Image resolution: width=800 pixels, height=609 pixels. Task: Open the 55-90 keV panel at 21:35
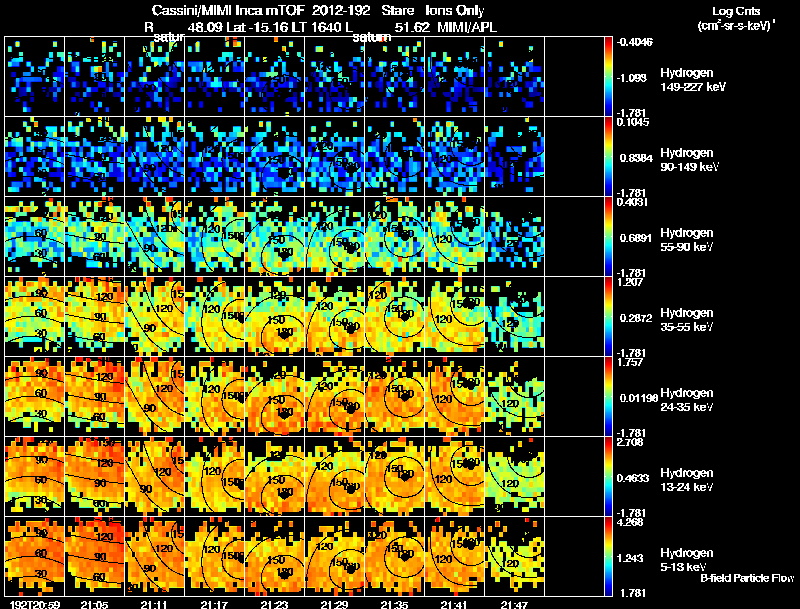click(x=395, y=237)
